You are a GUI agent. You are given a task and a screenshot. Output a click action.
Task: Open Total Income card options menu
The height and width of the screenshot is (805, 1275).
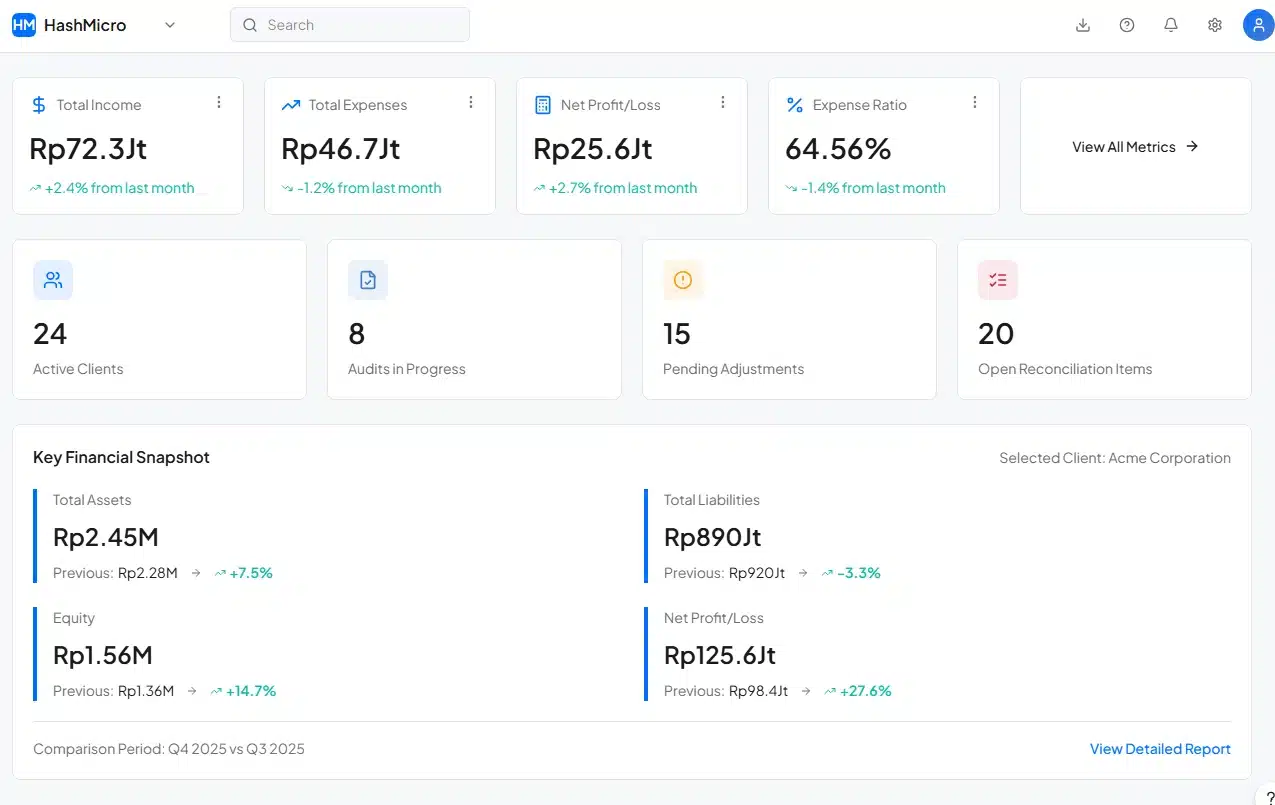coord(219,102)
